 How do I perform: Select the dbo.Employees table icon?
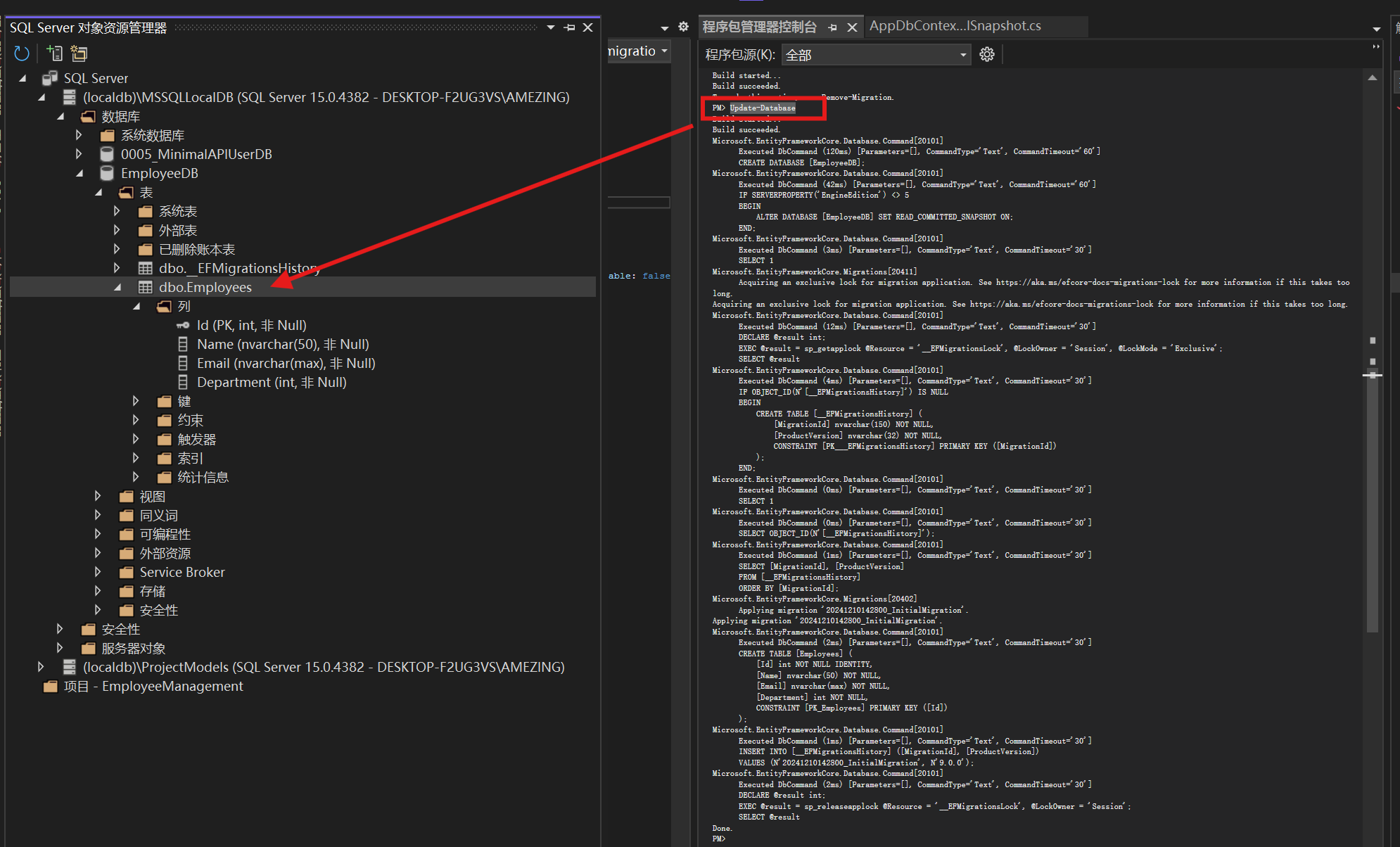[145, 287]
